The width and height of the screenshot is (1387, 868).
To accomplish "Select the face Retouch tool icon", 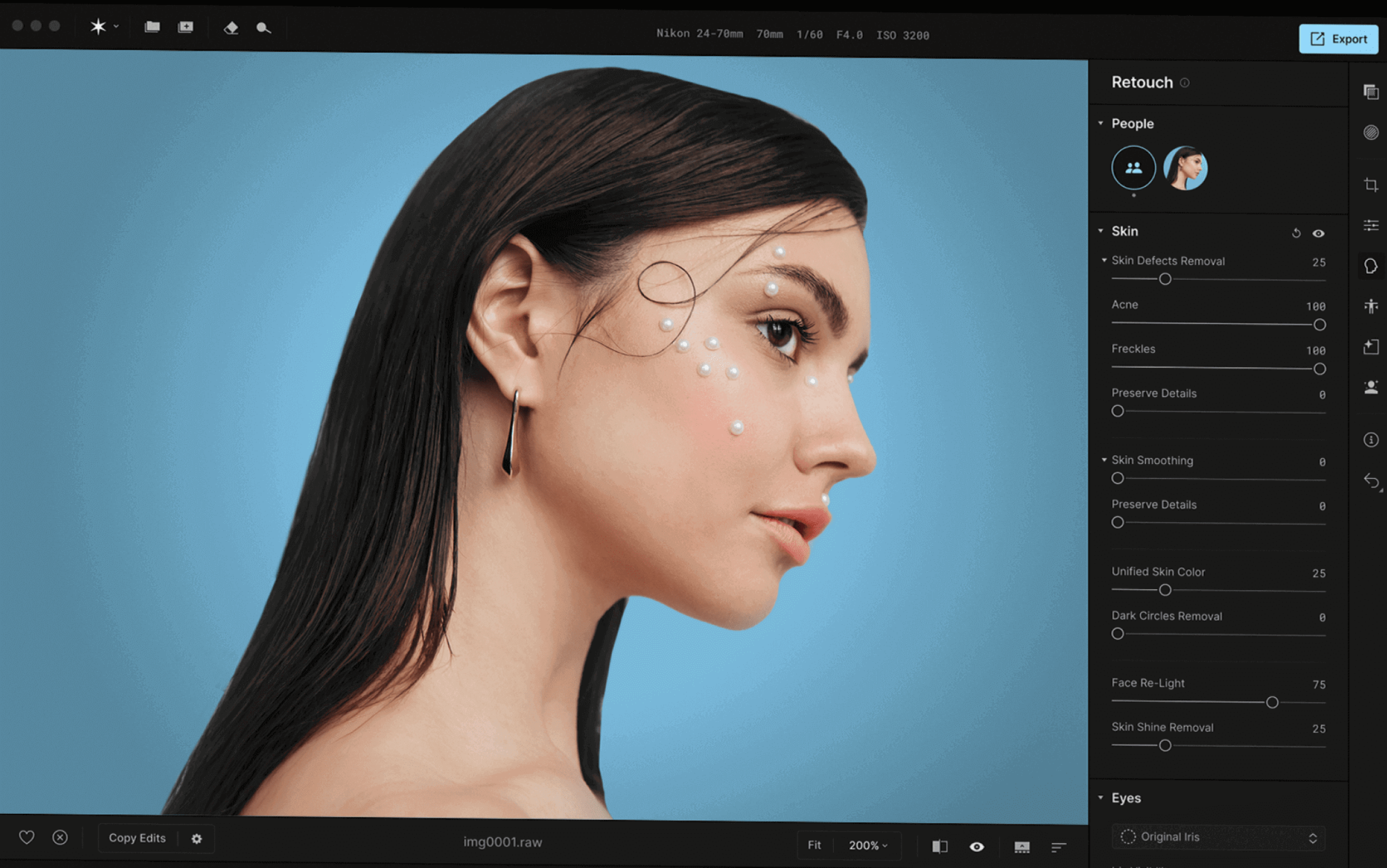I will pos(1371,266).
